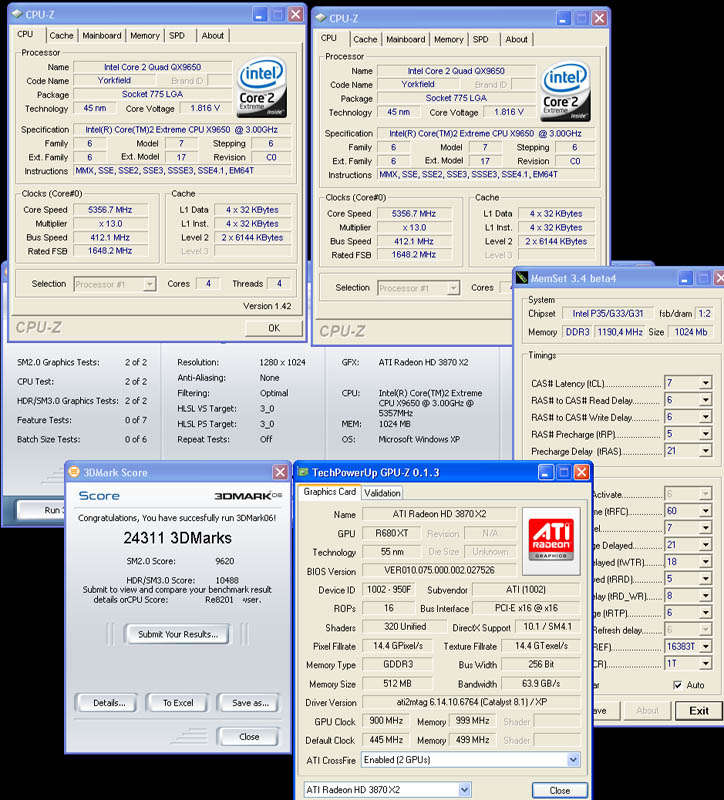Open the ATI CrossFire dropdown in GPU-Z
724x800 pixels.
[573, 760]
